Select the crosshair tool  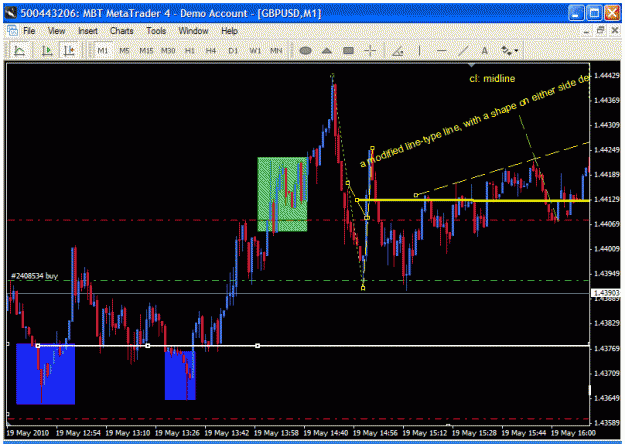click(370, 51)
